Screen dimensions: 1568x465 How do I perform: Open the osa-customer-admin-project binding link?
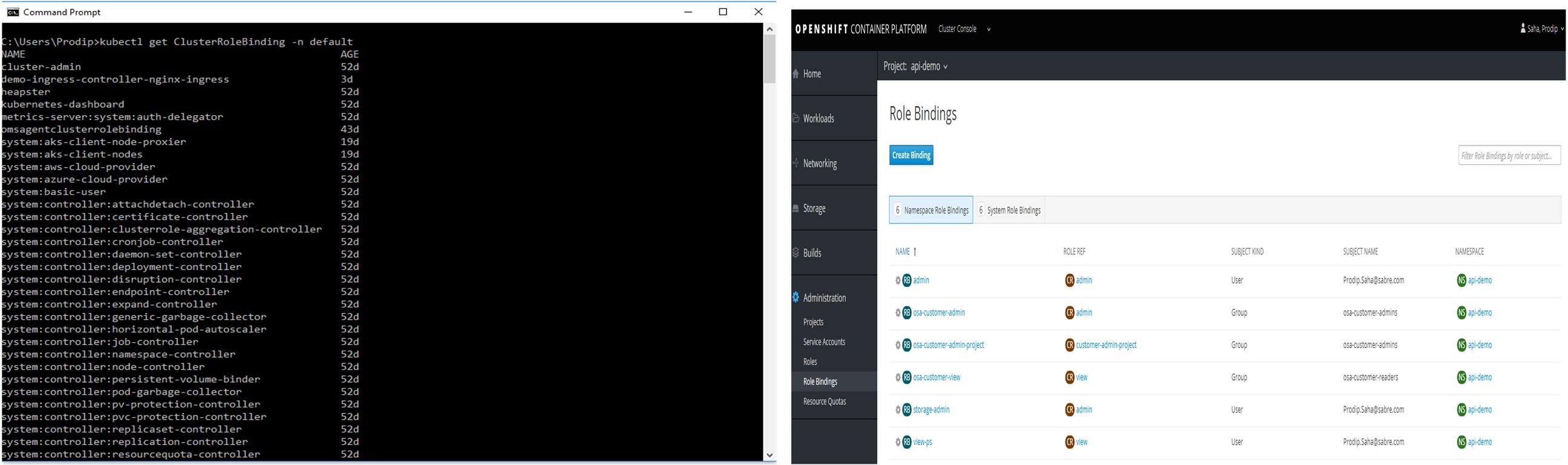949,345
